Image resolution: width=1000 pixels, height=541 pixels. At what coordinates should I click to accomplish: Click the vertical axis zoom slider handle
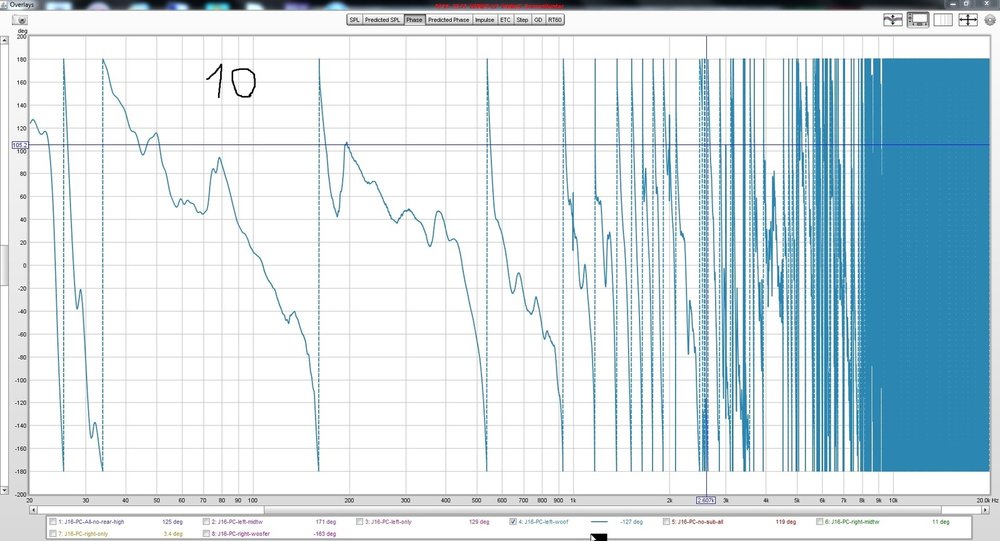tap(3, 265)
